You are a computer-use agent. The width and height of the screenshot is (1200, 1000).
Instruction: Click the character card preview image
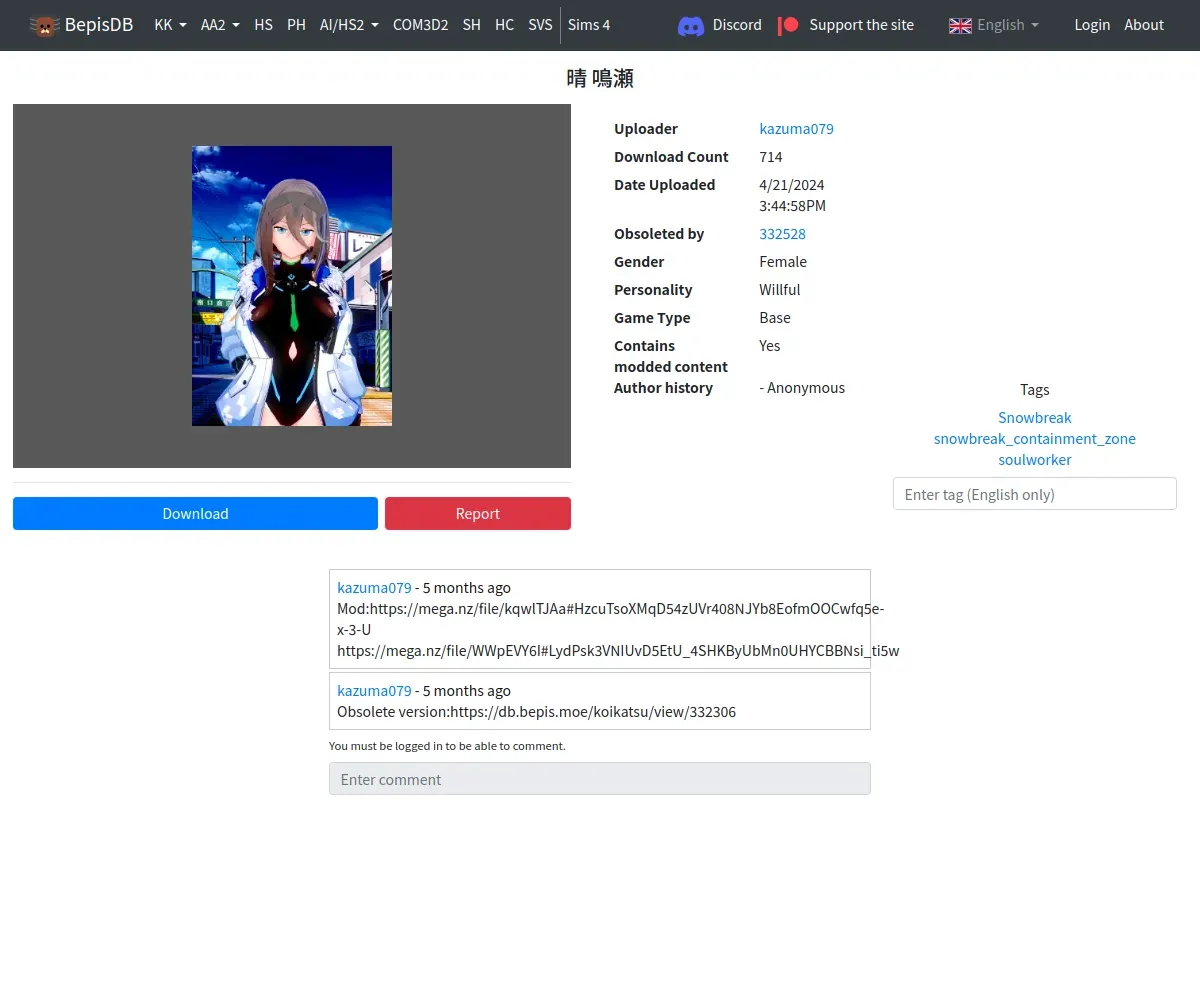[292, 286]
